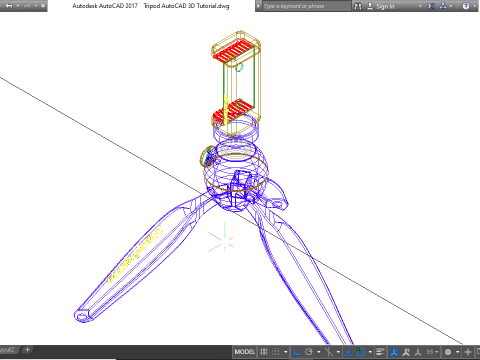Add a new layout with plus tab

27,349
